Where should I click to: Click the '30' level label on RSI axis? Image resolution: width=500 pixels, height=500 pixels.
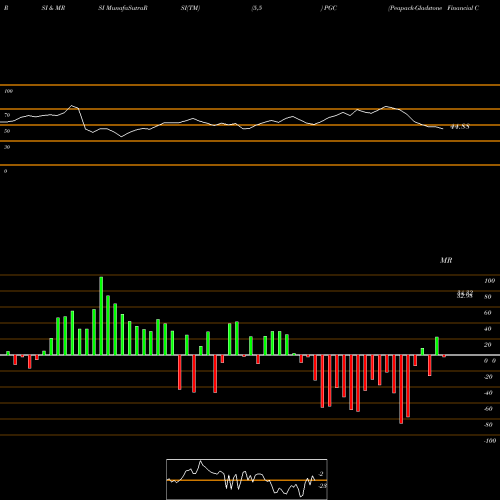click(x=7, y=147)
